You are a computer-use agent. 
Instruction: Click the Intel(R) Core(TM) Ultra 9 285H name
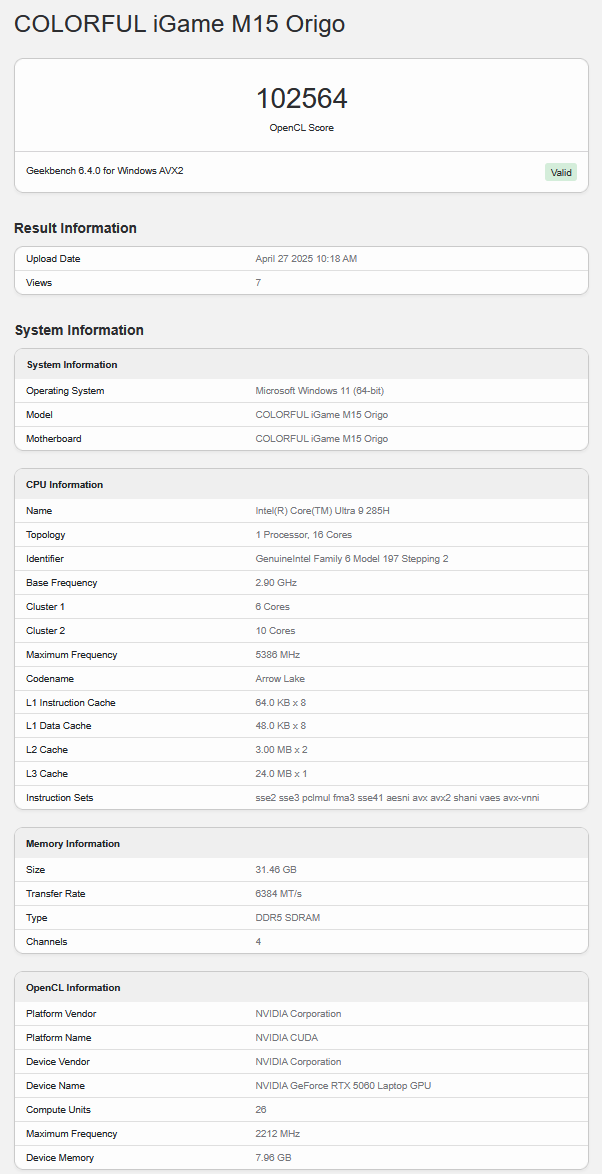point(322,511)
